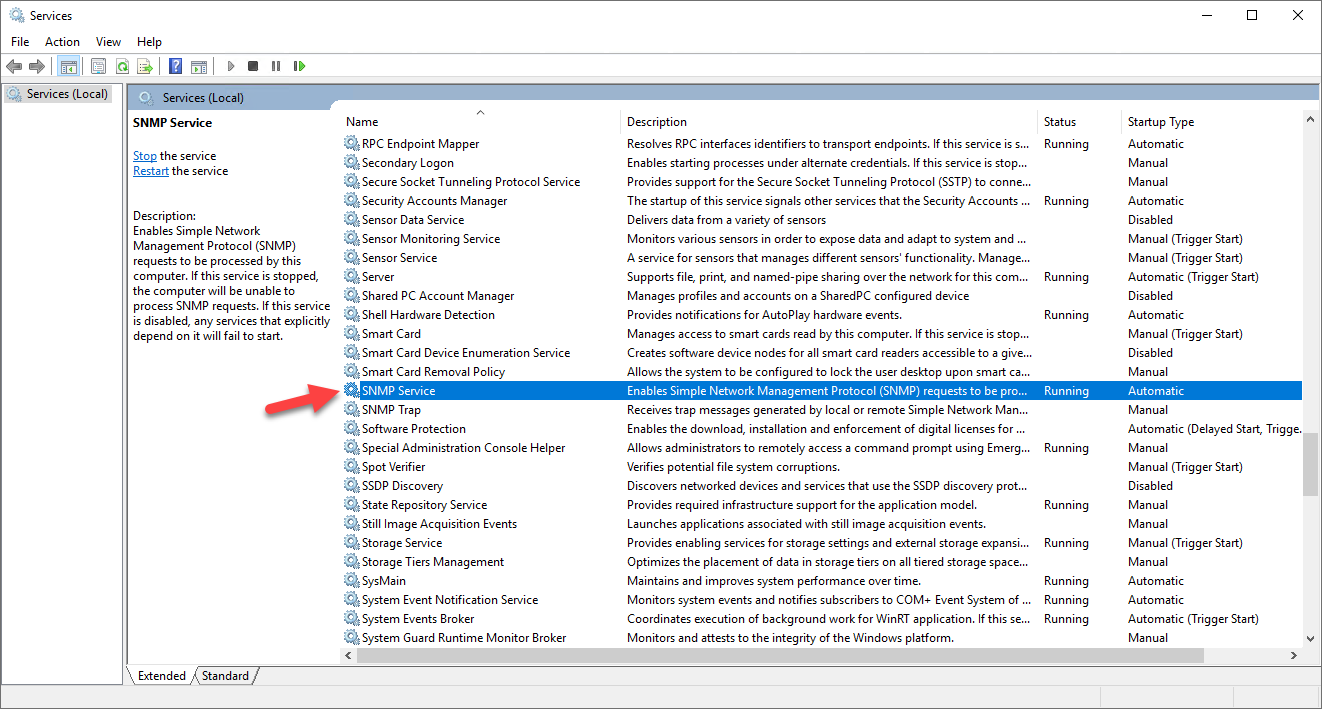Viewport: 1322px width, 709px height.
Task: Toggle the Show/Hide Action Pane icon
Action: pyautogui.click(x=199, y=66)
